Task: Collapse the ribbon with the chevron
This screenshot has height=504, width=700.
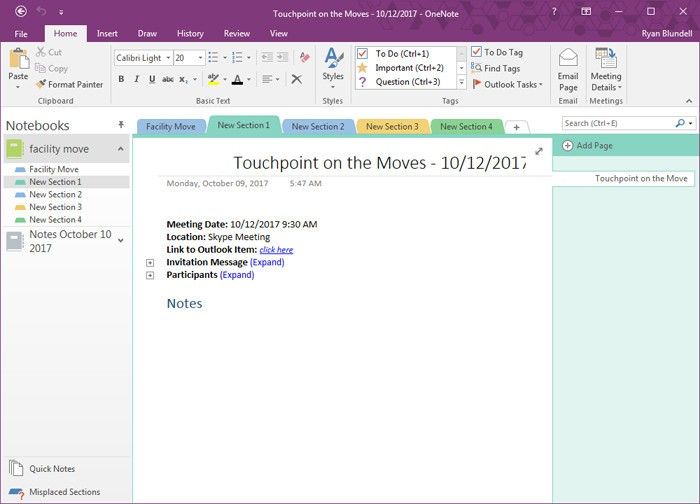Action: 689,101
